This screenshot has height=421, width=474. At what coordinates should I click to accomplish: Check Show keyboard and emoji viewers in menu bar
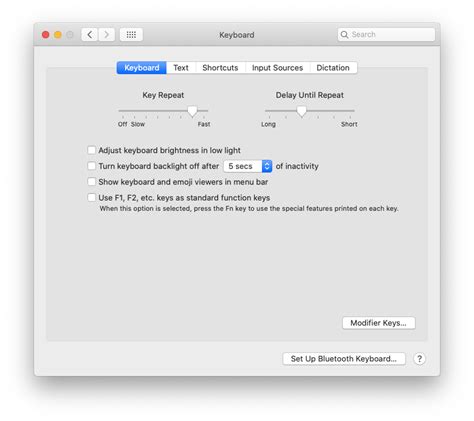tap(91, 182)
